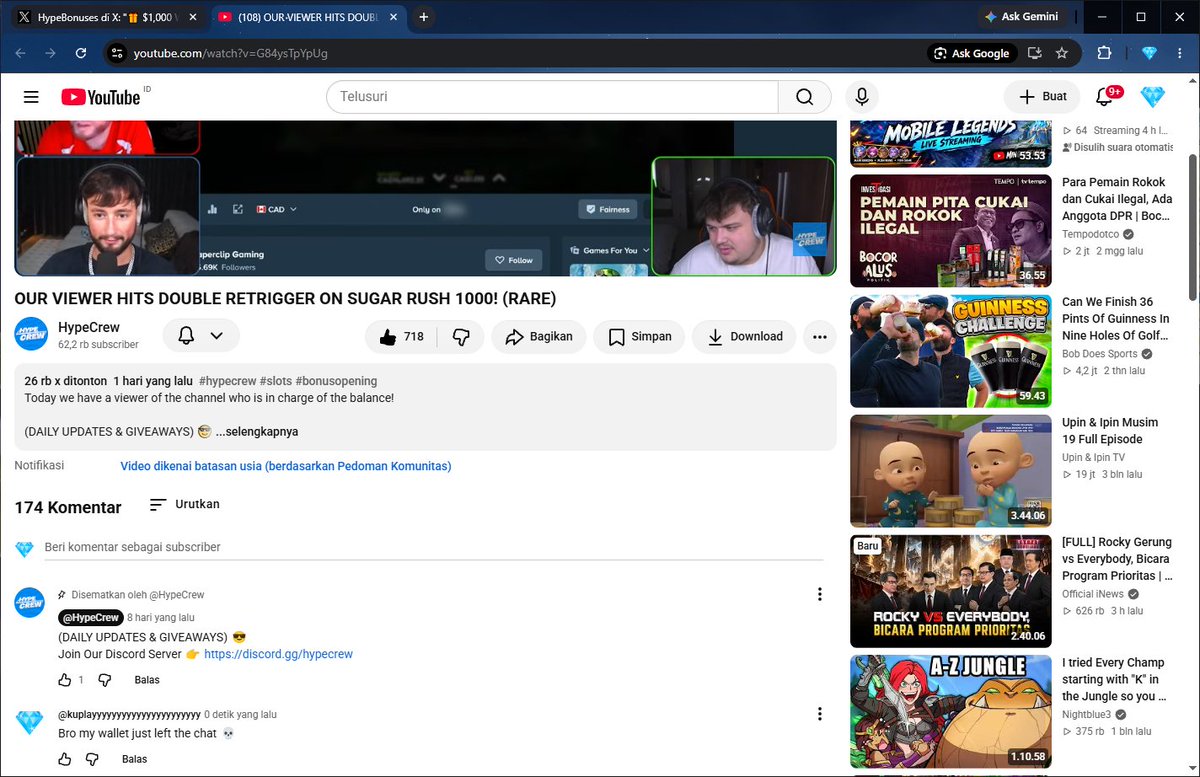This screenshot has width=1200, height=777.
Task: Like the video (718 likes)
Action: pos(402,337)
